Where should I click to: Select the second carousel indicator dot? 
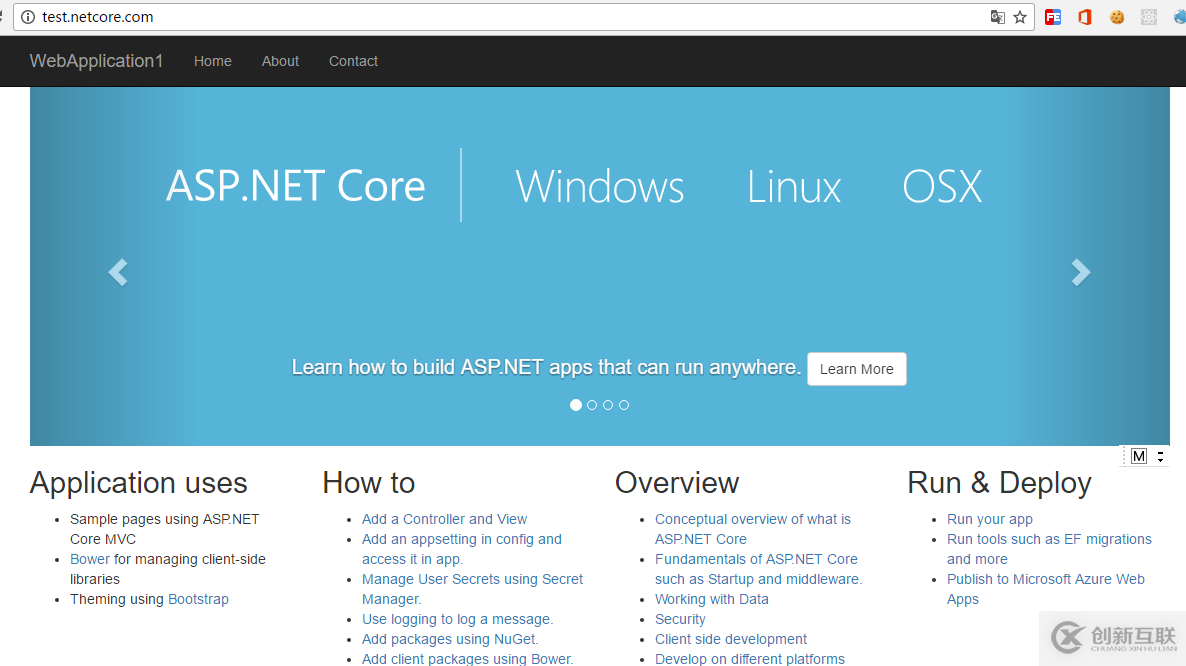click(592, 405)
